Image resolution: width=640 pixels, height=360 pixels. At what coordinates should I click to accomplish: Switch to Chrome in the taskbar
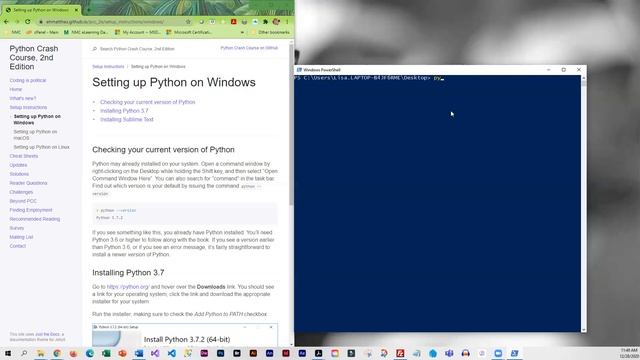[57, 353]
